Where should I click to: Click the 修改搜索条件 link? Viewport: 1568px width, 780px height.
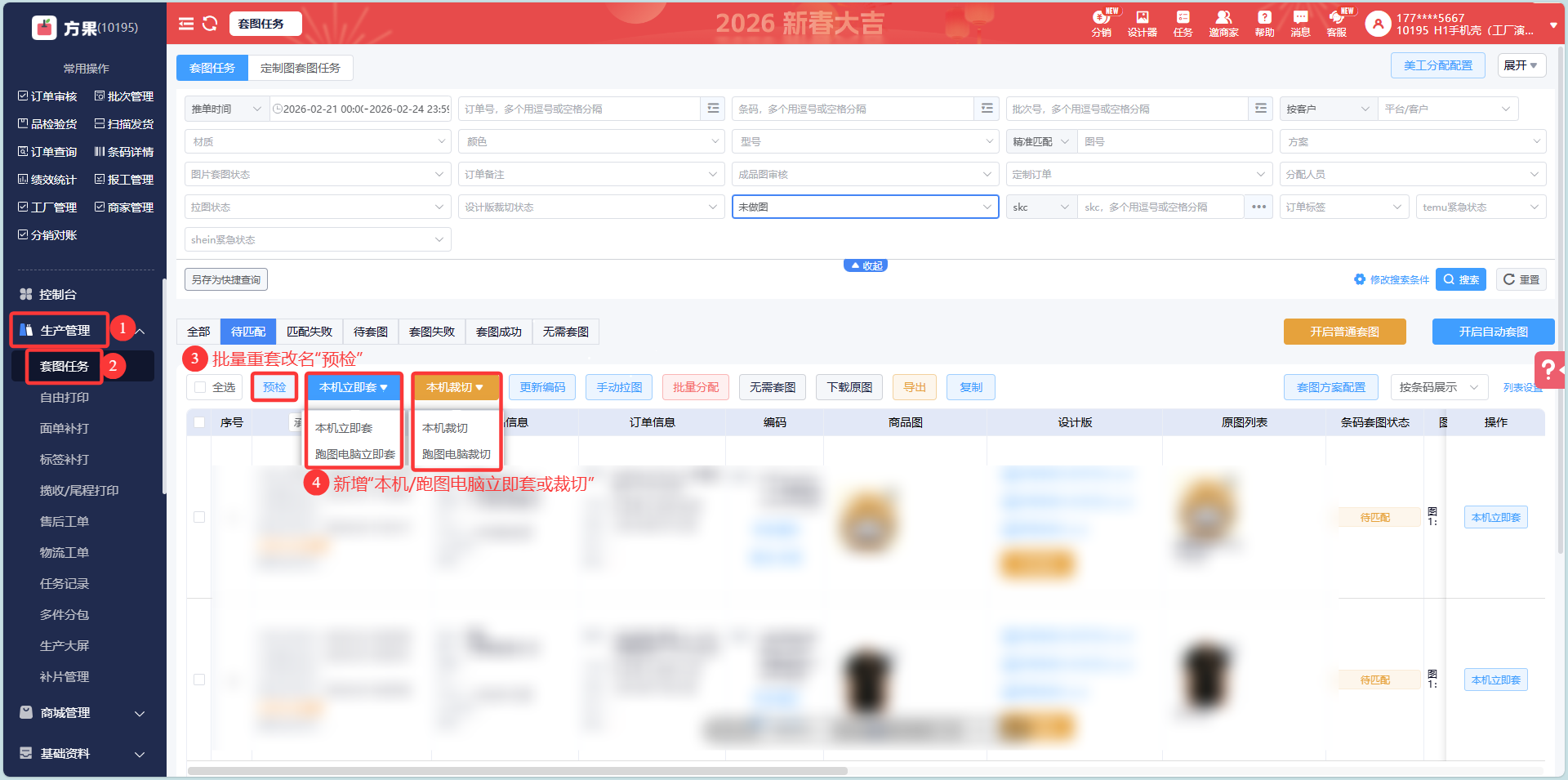1392,279
